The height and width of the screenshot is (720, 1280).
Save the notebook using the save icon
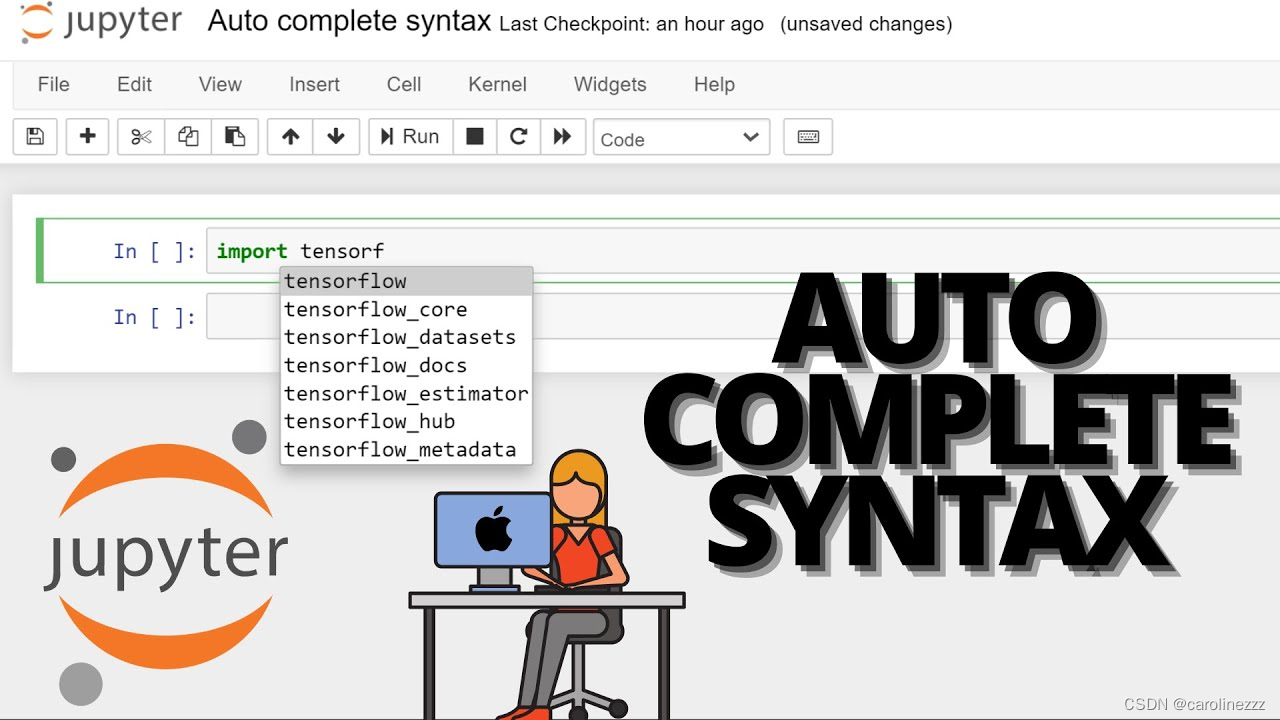point(35,137)
